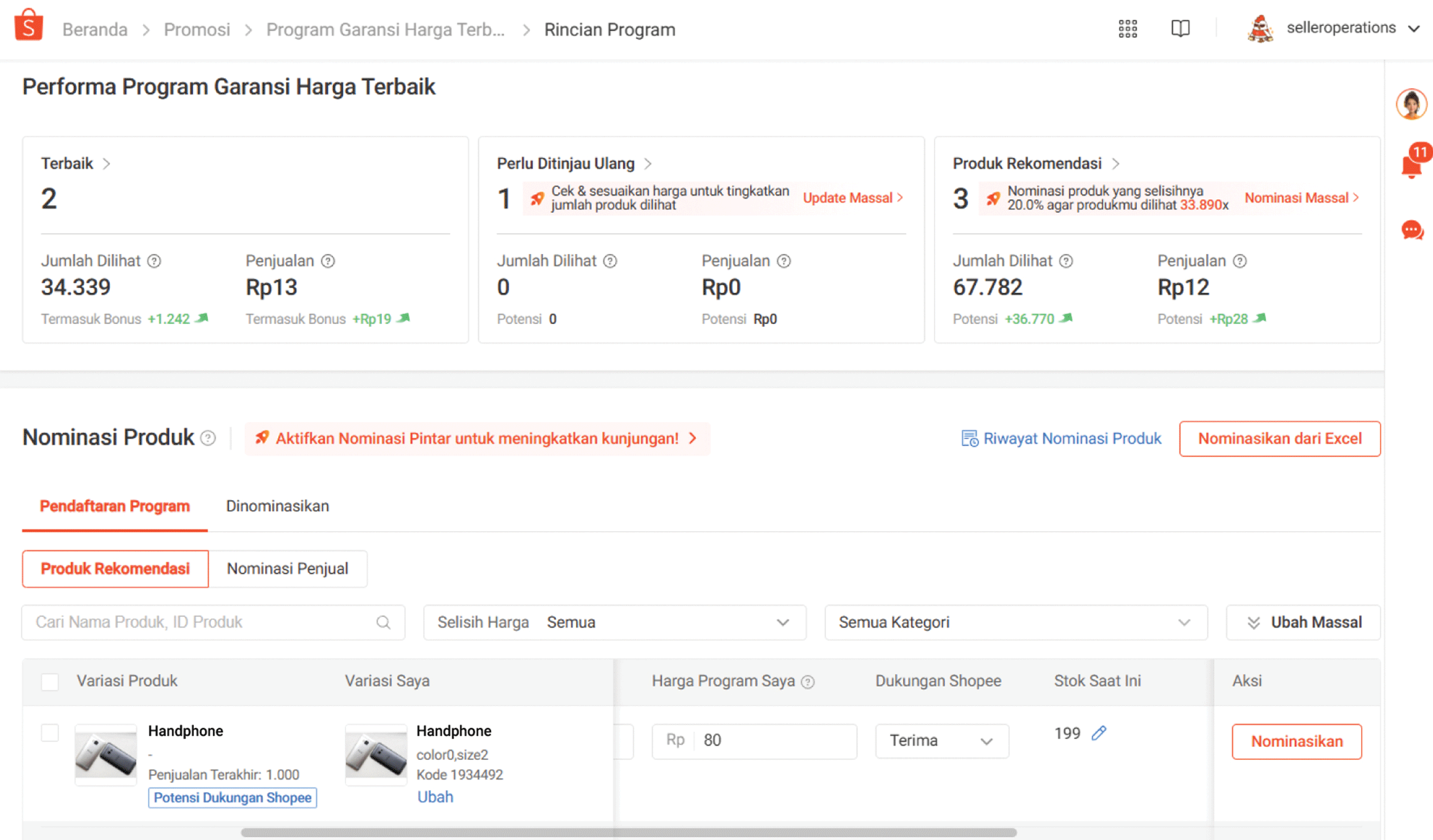Click the Kode 1934492 text

click(460, 775)
